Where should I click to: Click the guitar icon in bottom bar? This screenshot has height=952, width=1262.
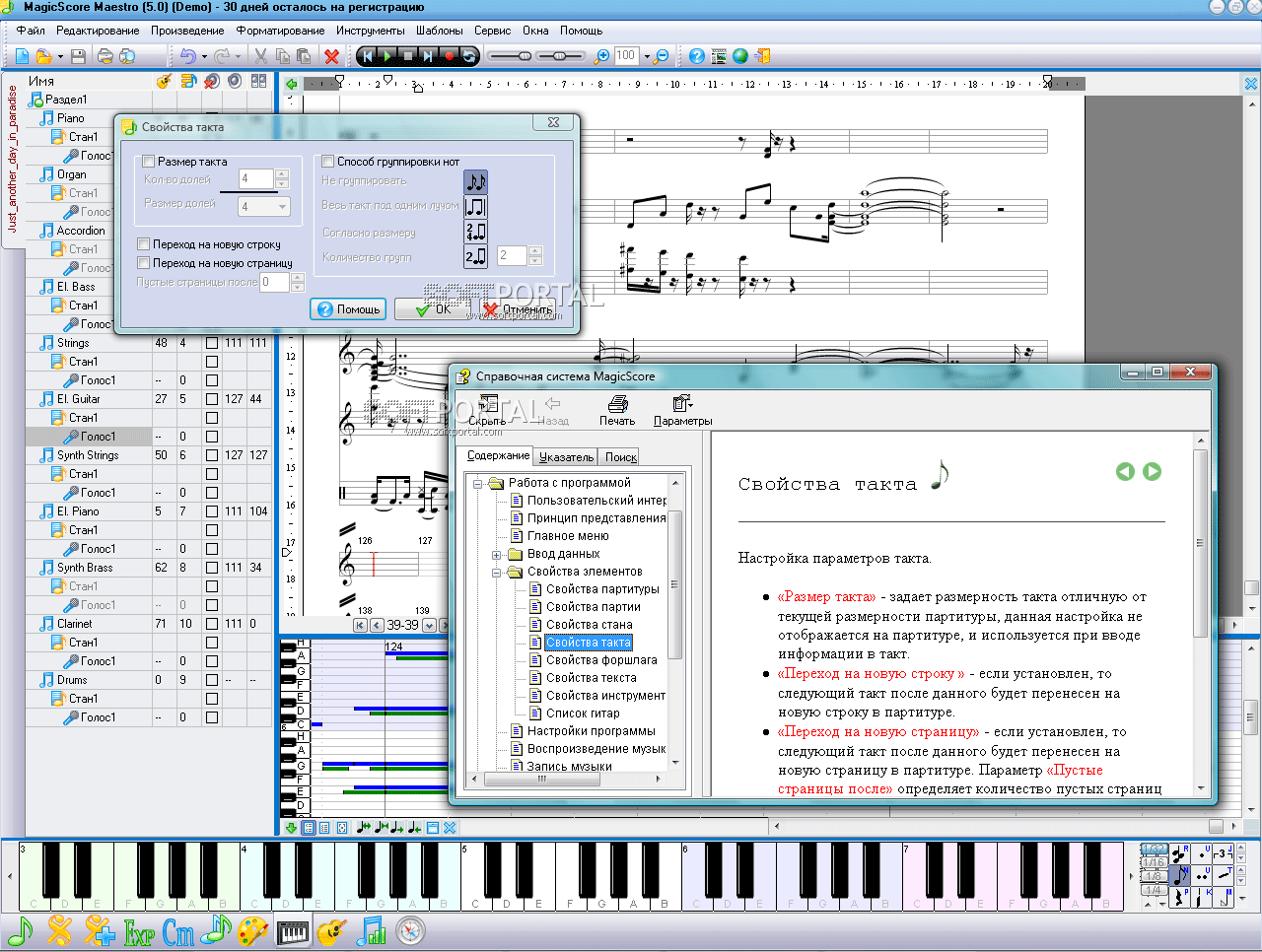click(x=331, y=931)
